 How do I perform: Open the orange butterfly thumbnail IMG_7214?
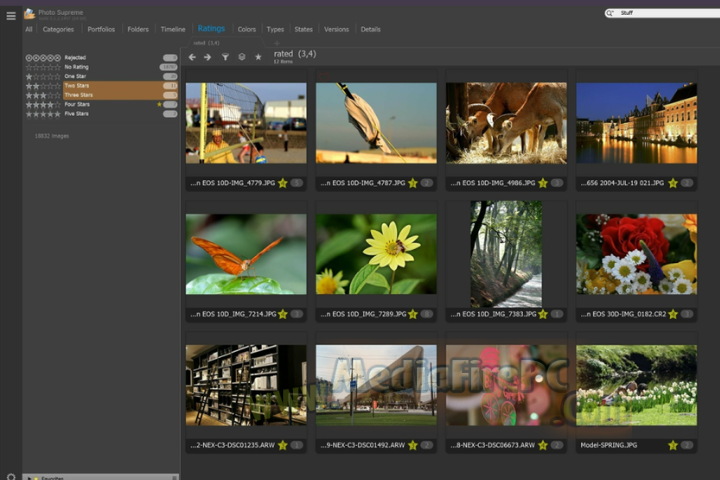[246, 254]
